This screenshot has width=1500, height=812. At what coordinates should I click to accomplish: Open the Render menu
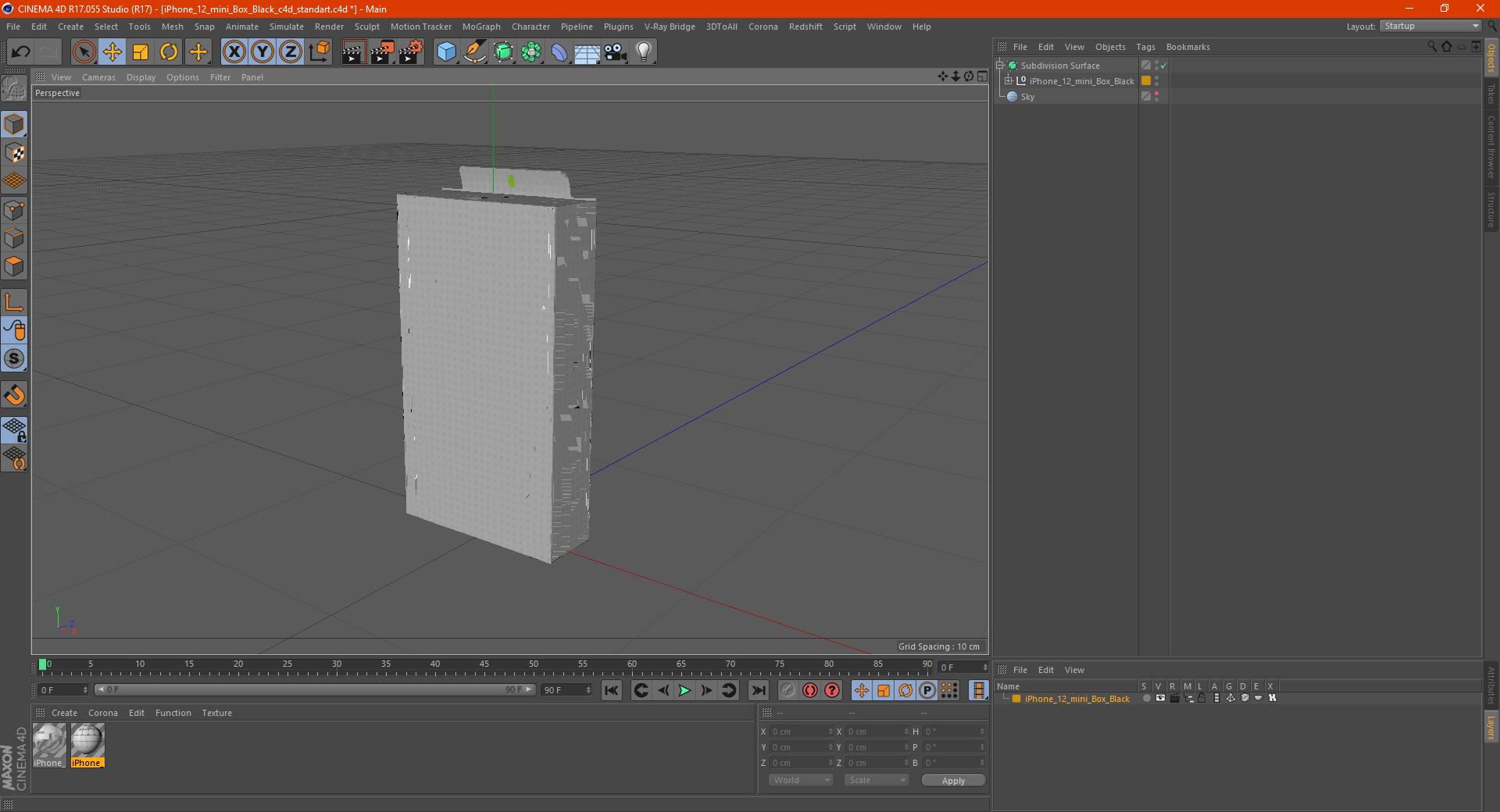coord(329,27)
